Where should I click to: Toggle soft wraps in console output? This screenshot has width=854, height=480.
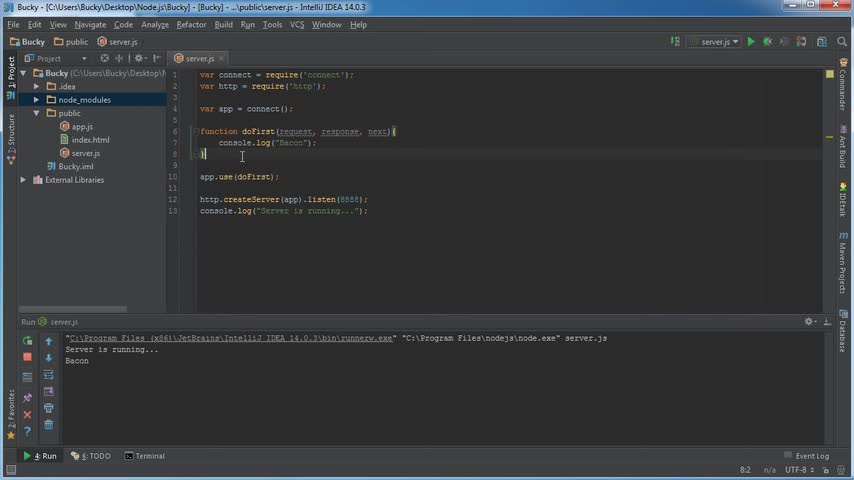pos(48,375)
